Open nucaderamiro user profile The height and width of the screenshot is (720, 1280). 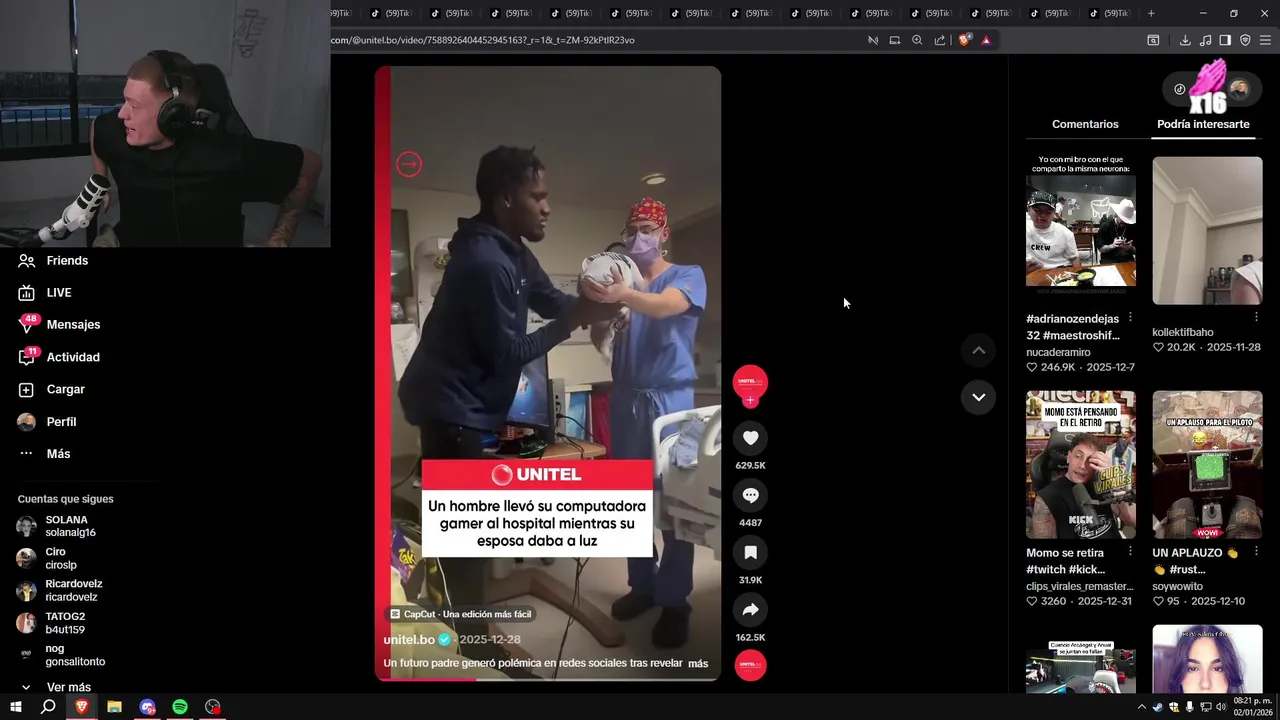(x=1058, y=352)
